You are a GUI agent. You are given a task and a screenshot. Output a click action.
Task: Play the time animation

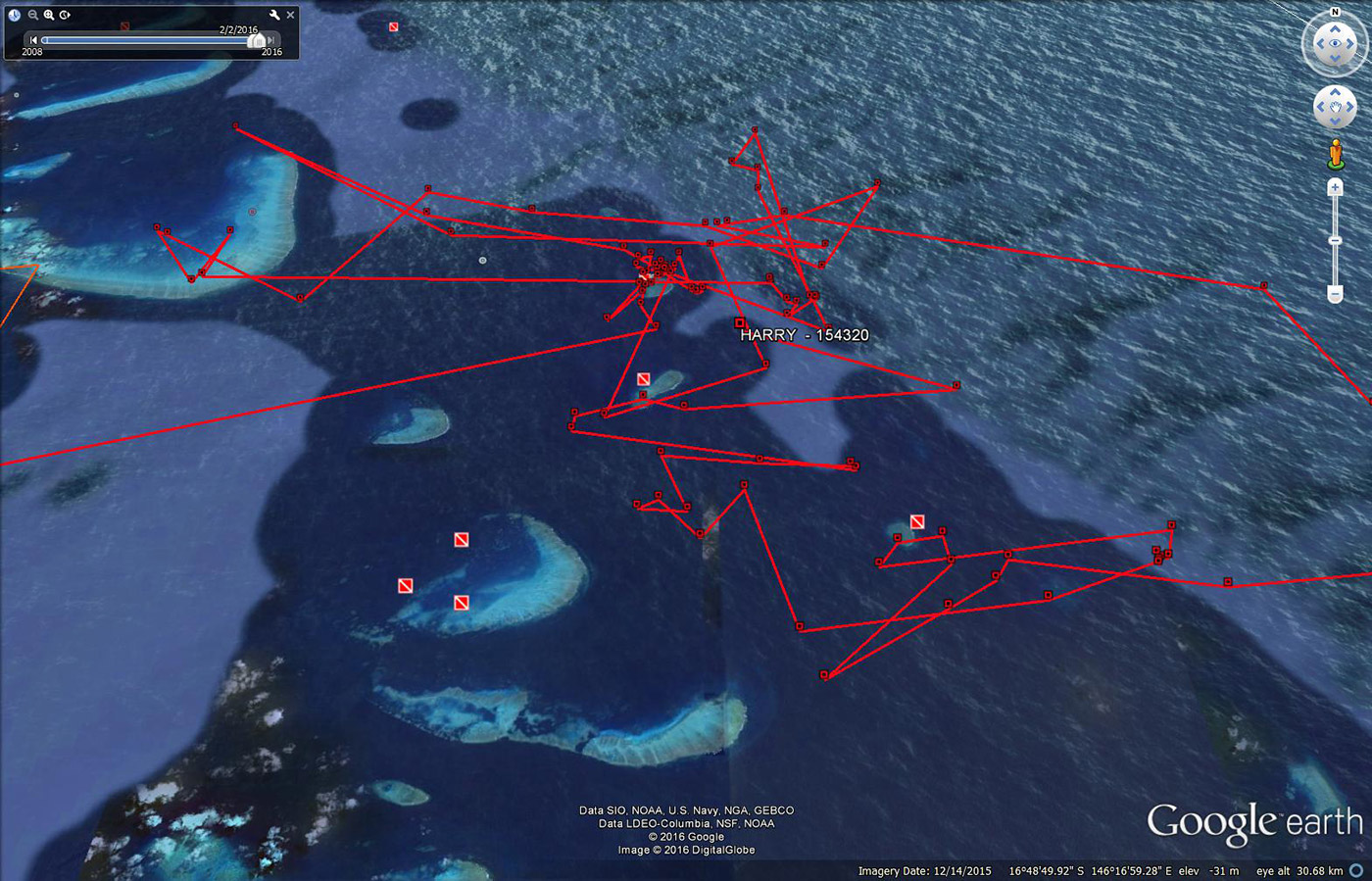[x=65, y=15]
